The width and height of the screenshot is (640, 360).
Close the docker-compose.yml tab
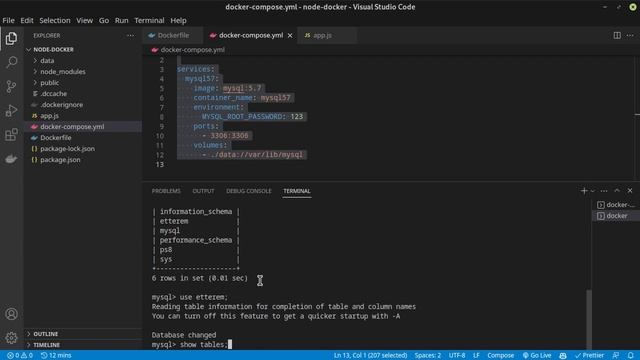click(x=290, y=36)
